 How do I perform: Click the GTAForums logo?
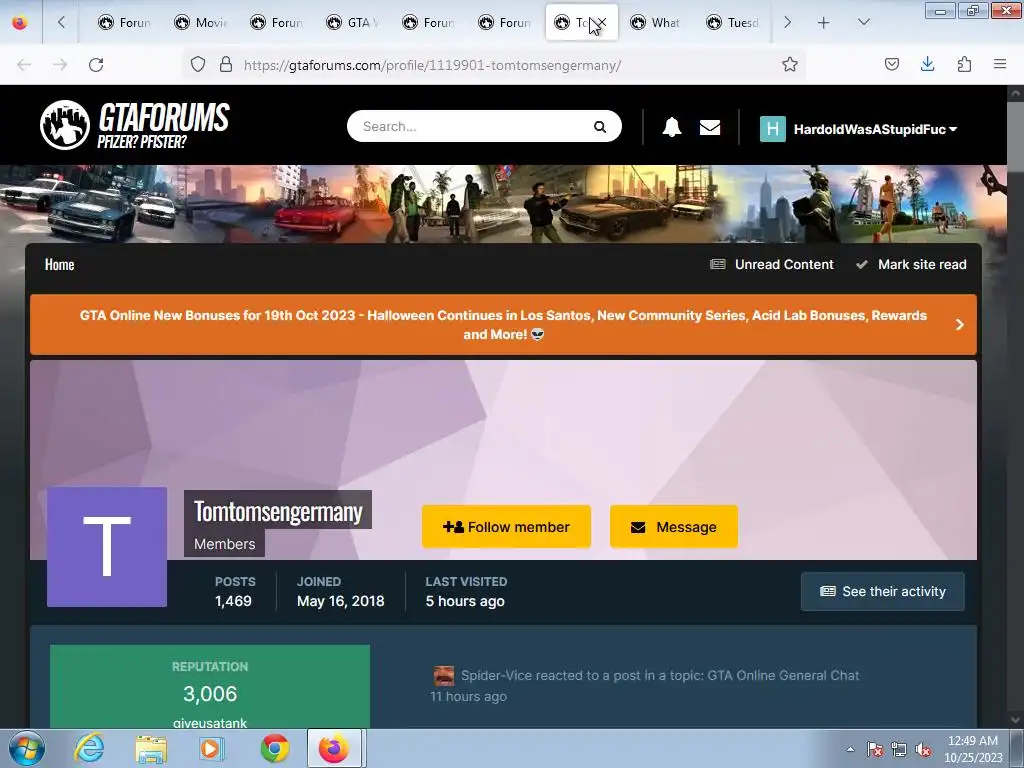[135, 125]
